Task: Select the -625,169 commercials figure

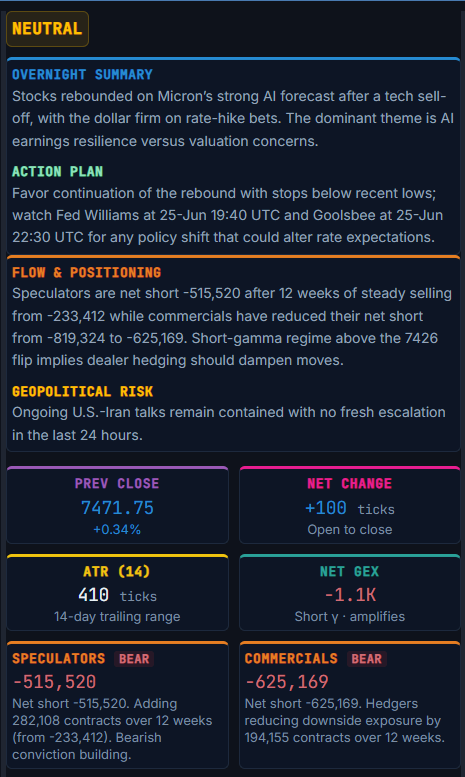Action: pyautogui.click(x=287, y=682)
